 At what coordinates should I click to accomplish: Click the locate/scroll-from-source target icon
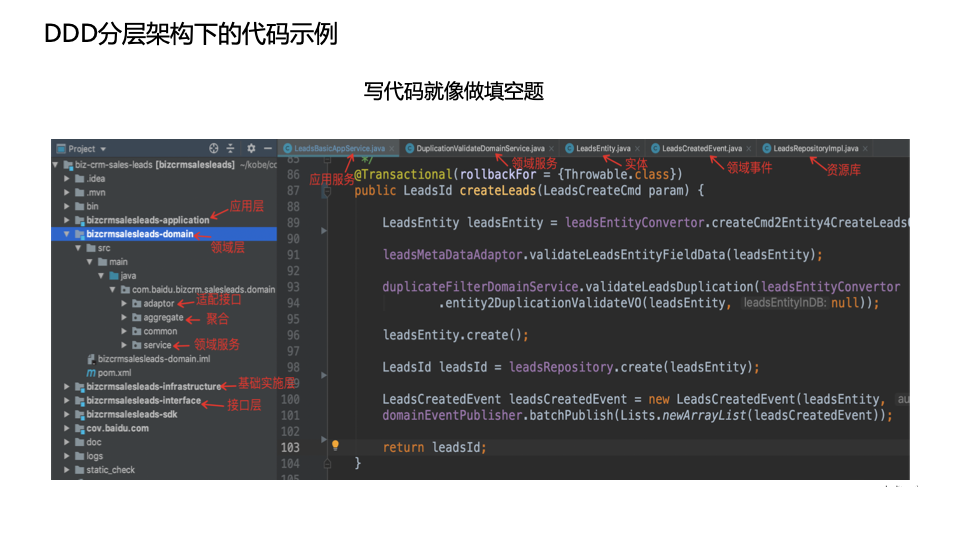click(x=214, y=149)
